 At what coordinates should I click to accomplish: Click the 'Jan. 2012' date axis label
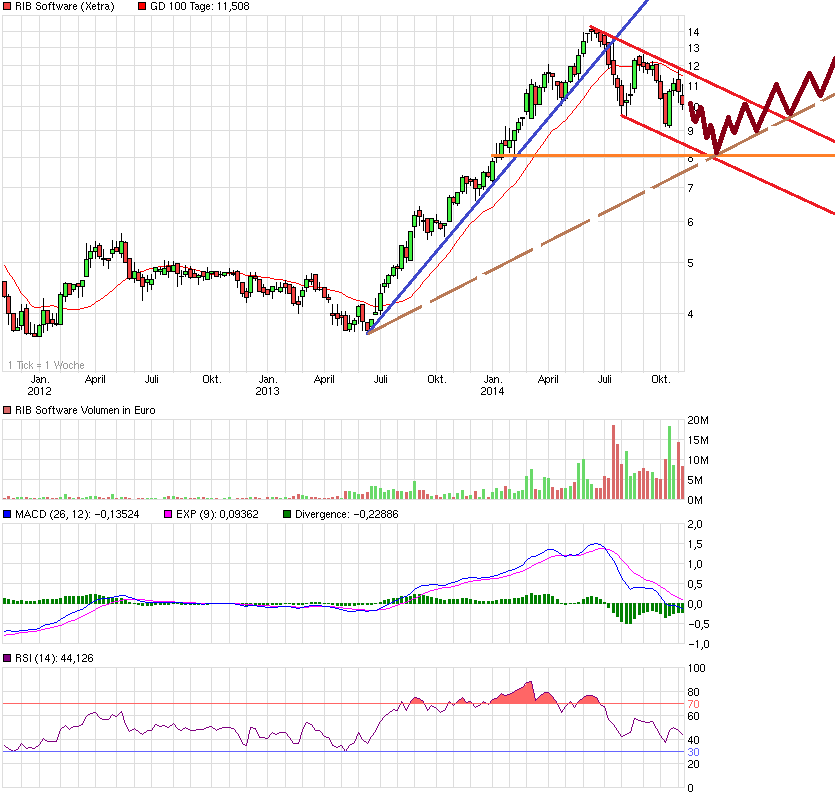[39, 385]
